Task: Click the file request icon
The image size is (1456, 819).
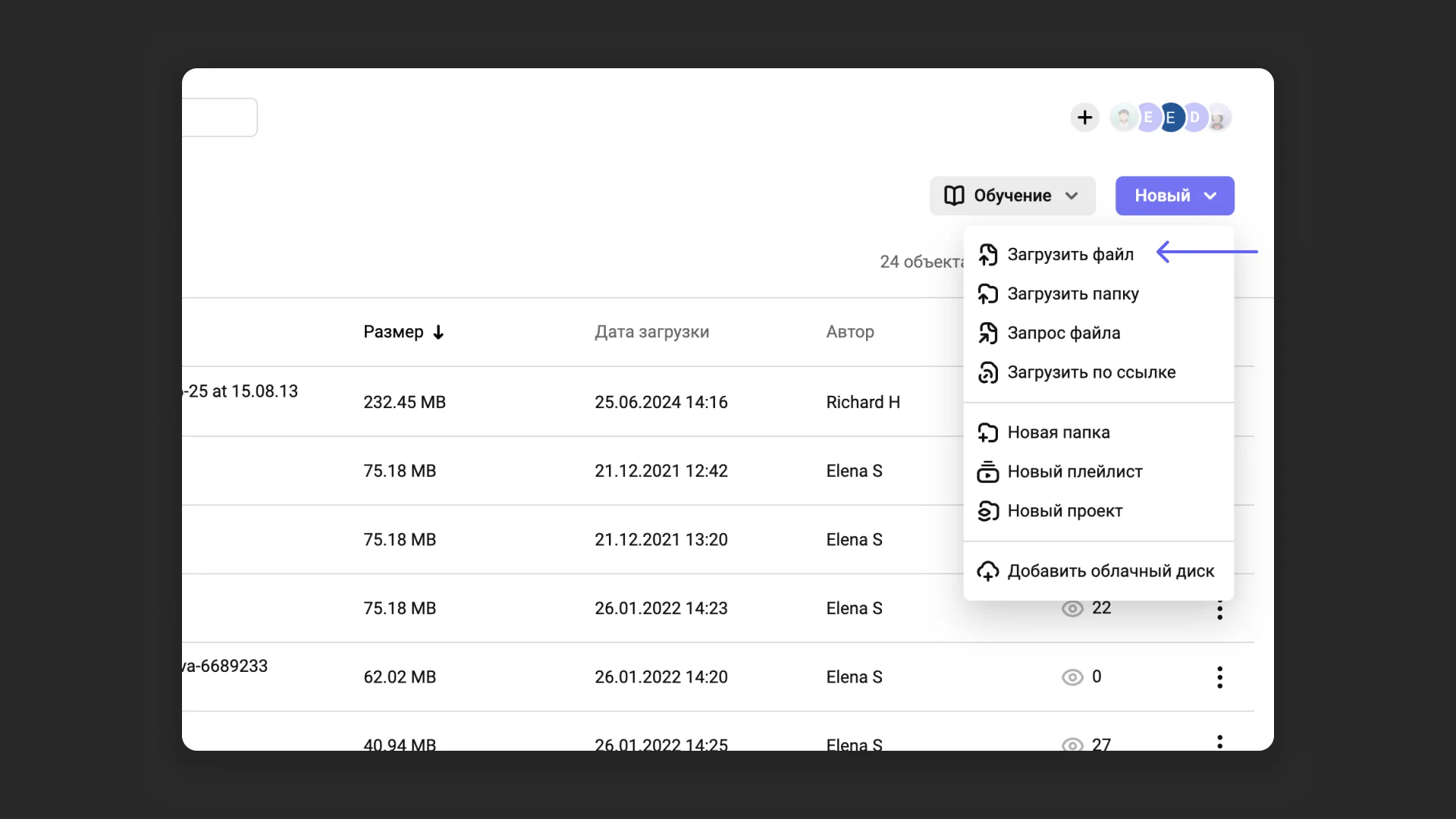Action: pyautogui.click(x=987, y=333)
